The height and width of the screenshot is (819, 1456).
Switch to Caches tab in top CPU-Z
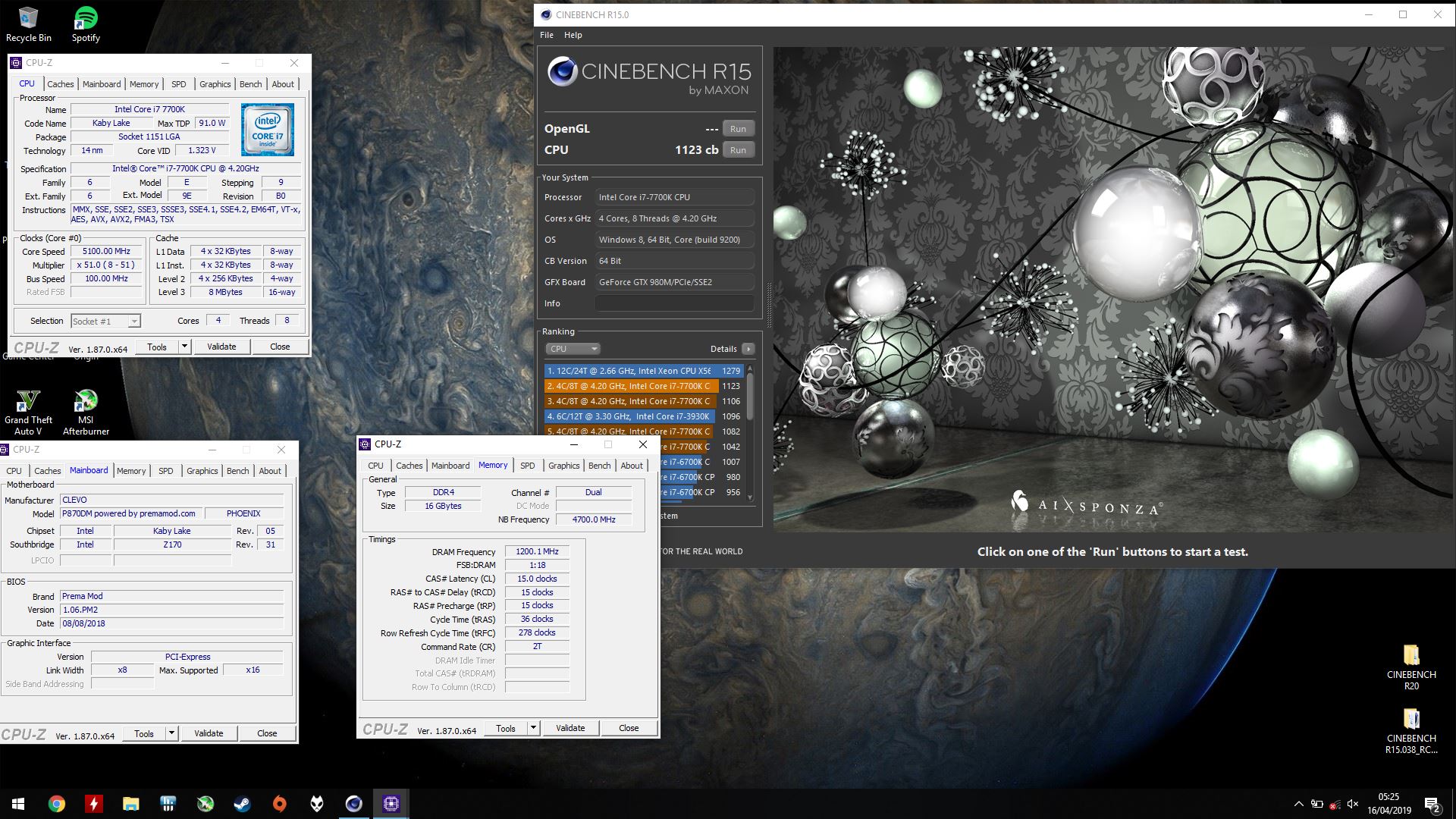click(x=61, y=84)
